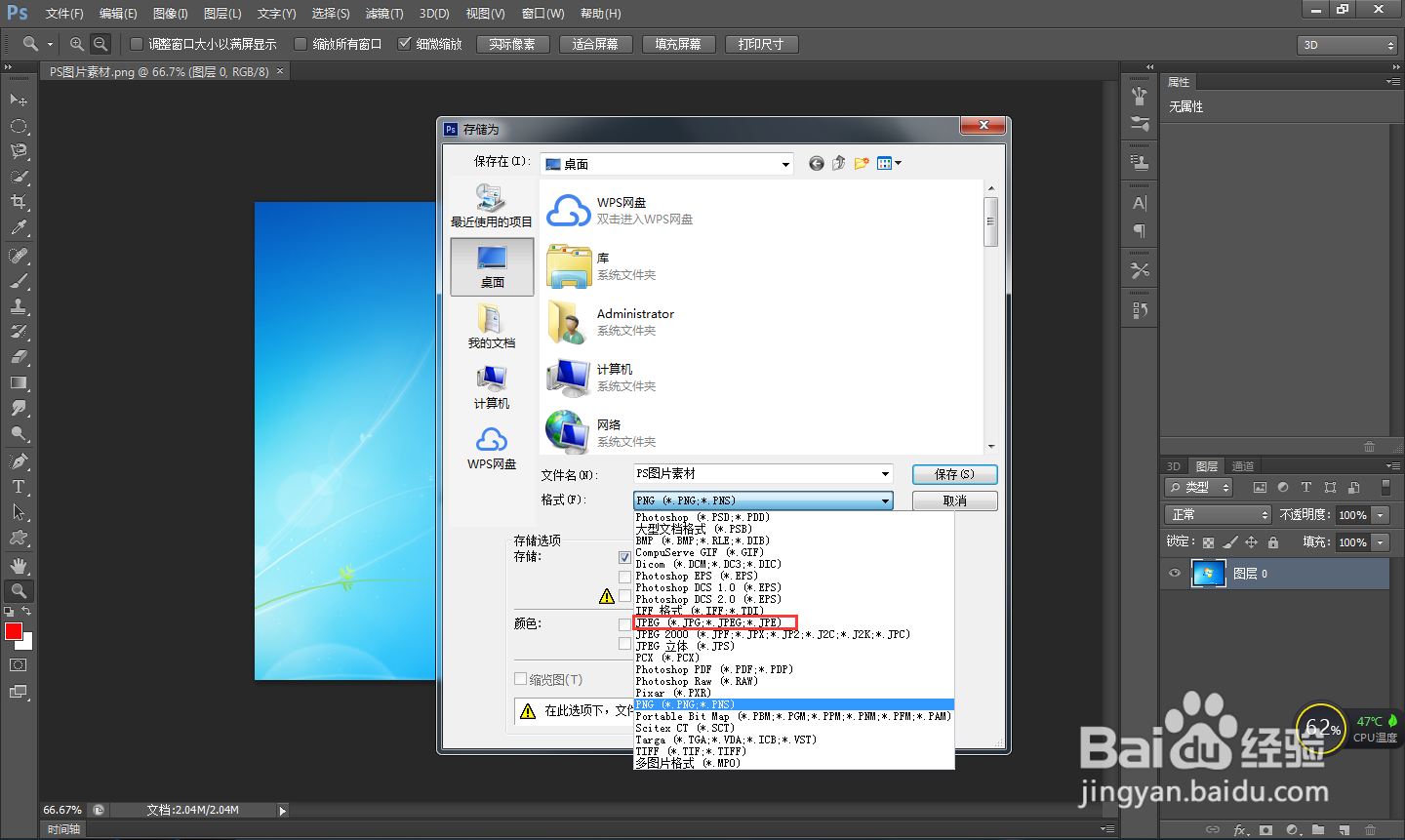Open layer 类型 filter dropdown
The width and height of the screenshot is (1405, 840).
click(x=1199, y=487)
